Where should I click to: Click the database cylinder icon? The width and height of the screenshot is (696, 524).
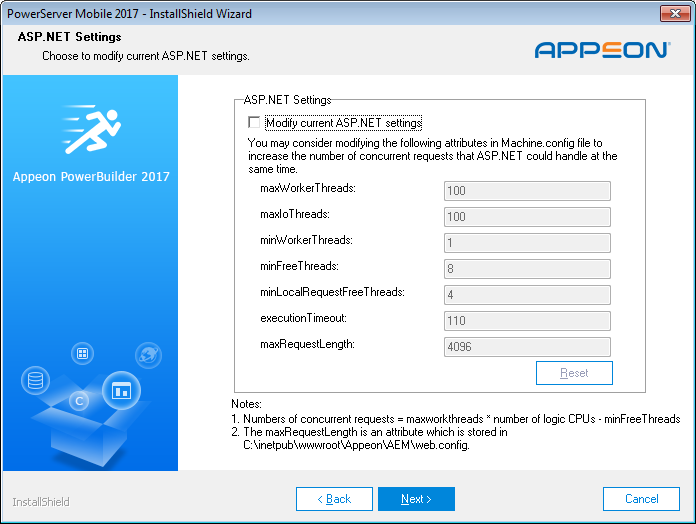pos(36,381)
